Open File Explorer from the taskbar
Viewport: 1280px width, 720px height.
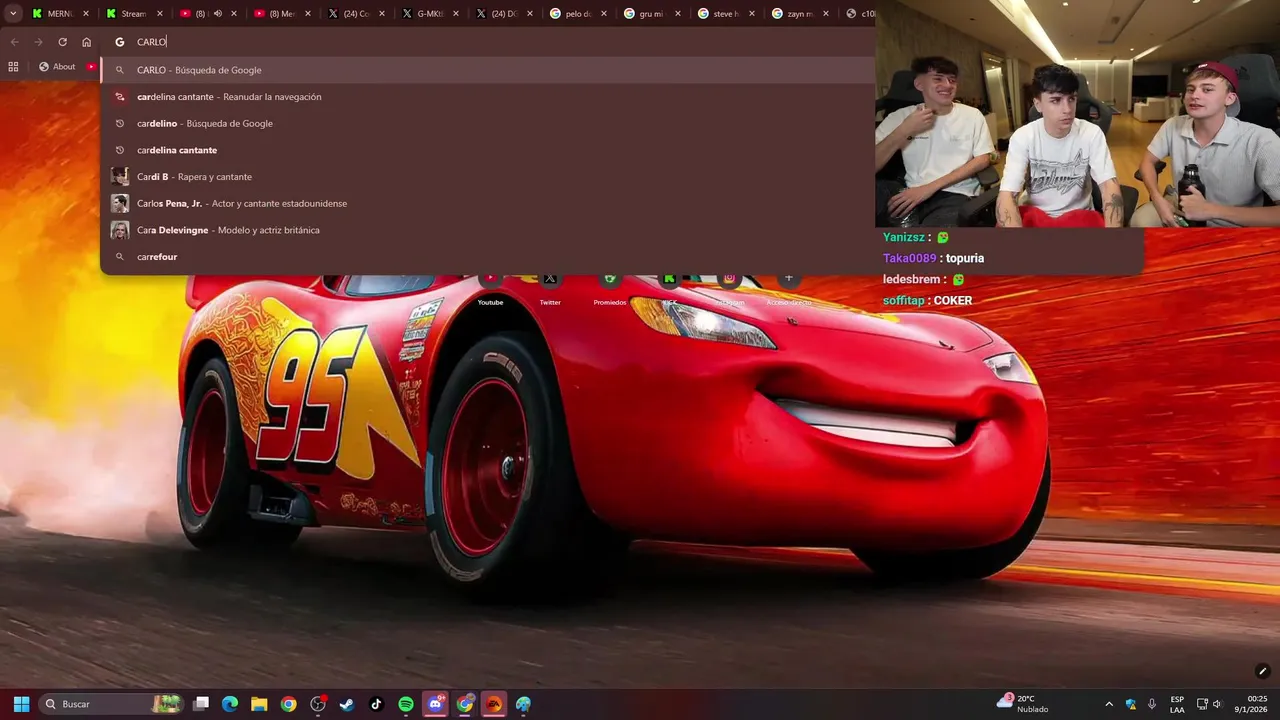point(259,704)
